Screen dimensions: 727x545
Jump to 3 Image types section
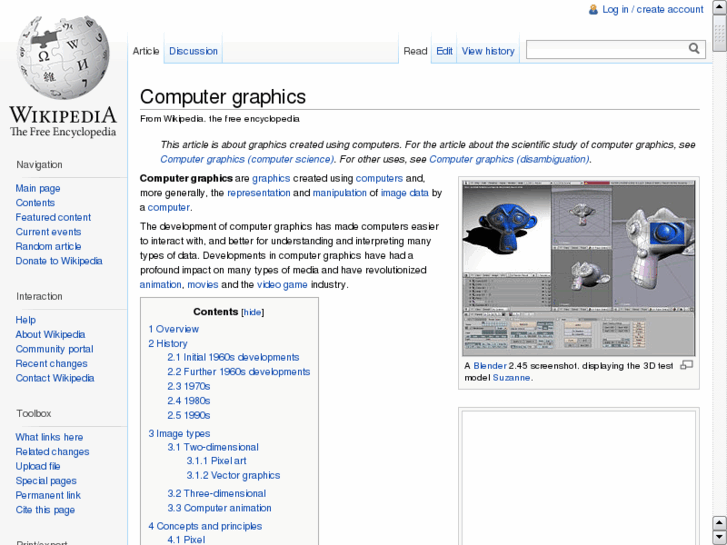179,433
